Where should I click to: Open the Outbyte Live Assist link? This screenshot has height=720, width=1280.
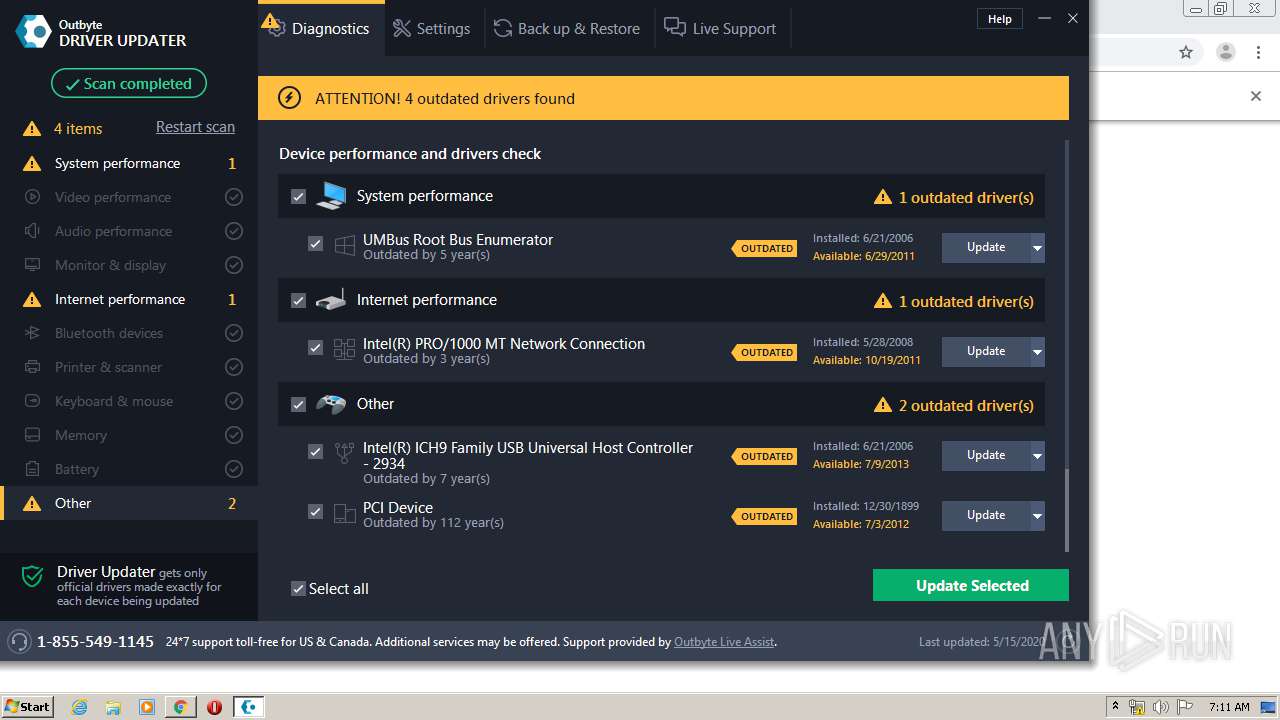pos(724,642)
